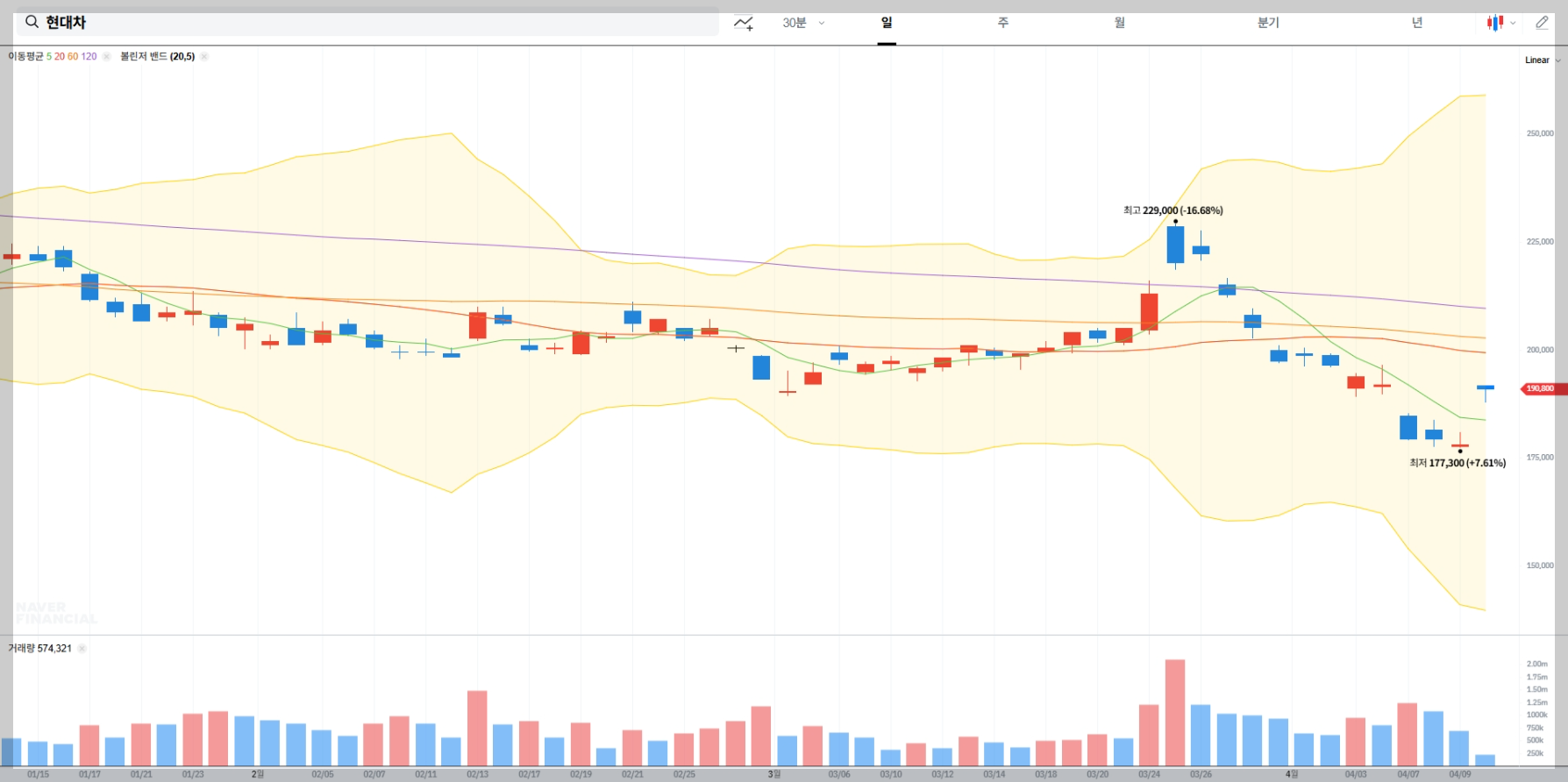
Task: Click the 5-day moving average number
Action: 49,56
